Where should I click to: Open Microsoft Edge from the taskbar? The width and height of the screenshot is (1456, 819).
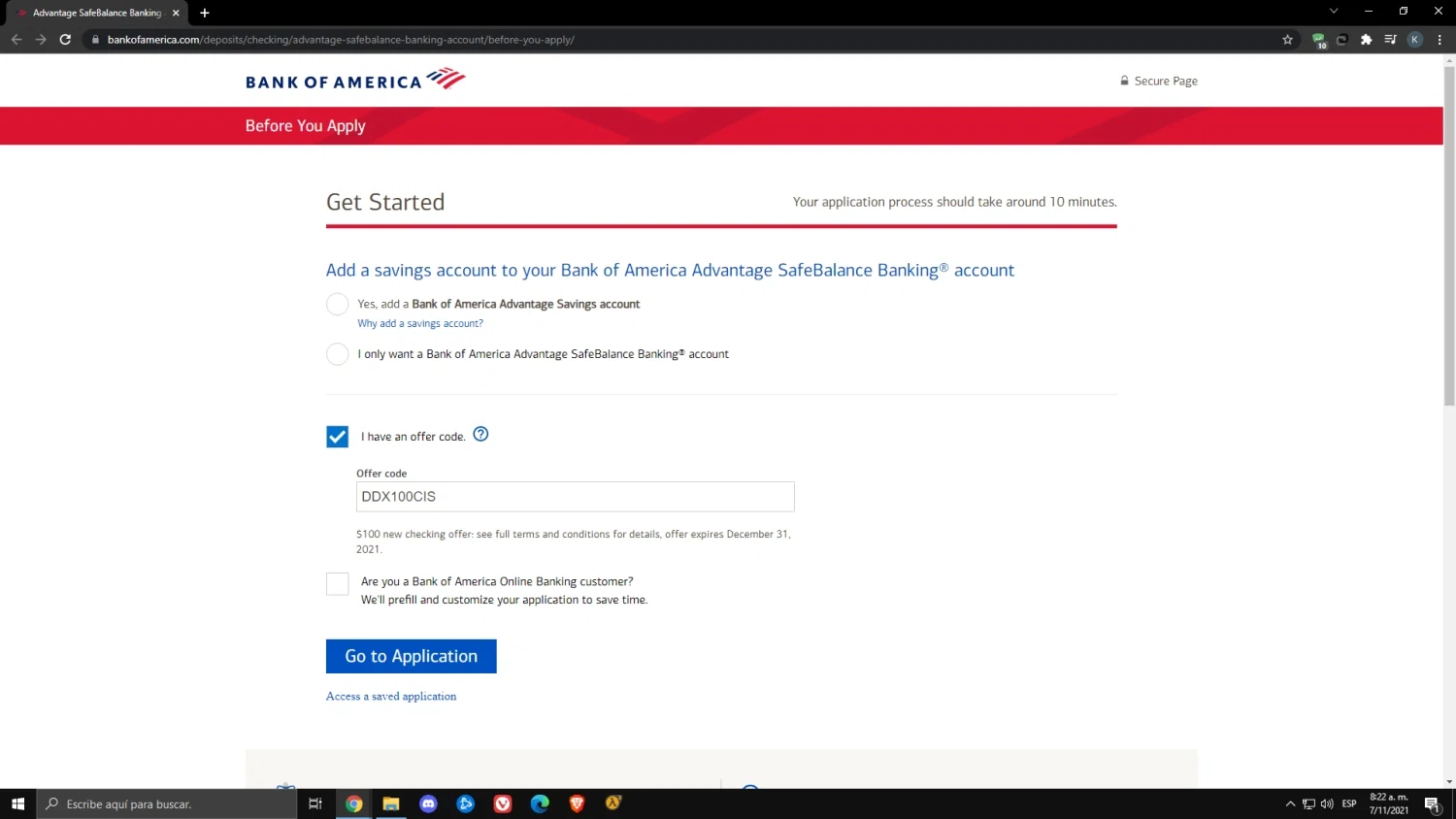point(540,803)
